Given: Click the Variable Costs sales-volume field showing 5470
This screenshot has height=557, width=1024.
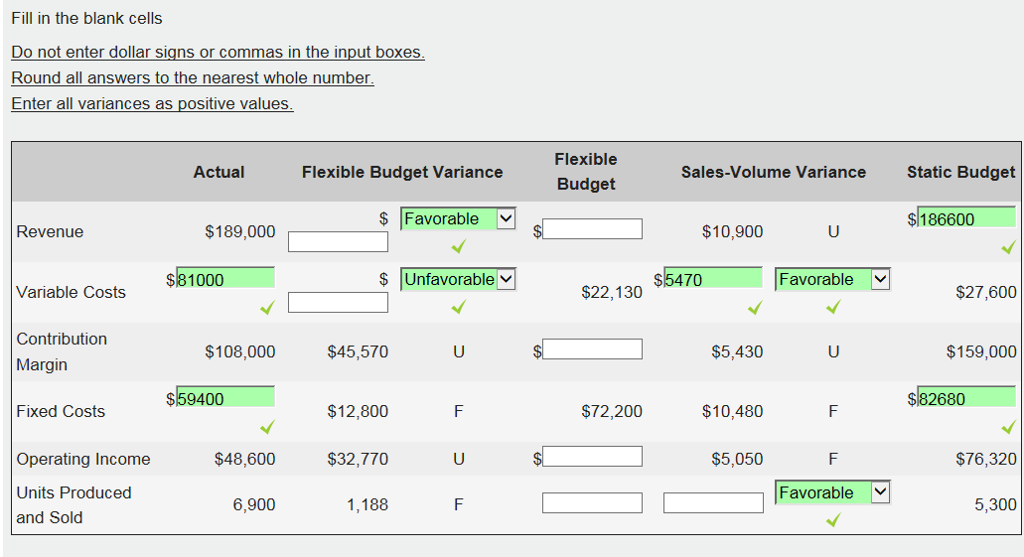Looking at the screenshot, I should pyautogui.click(x=712, y=279).
